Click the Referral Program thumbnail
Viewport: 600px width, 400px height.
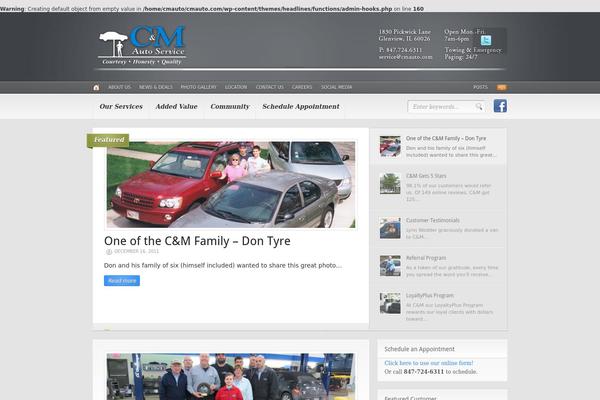point(390,266)
